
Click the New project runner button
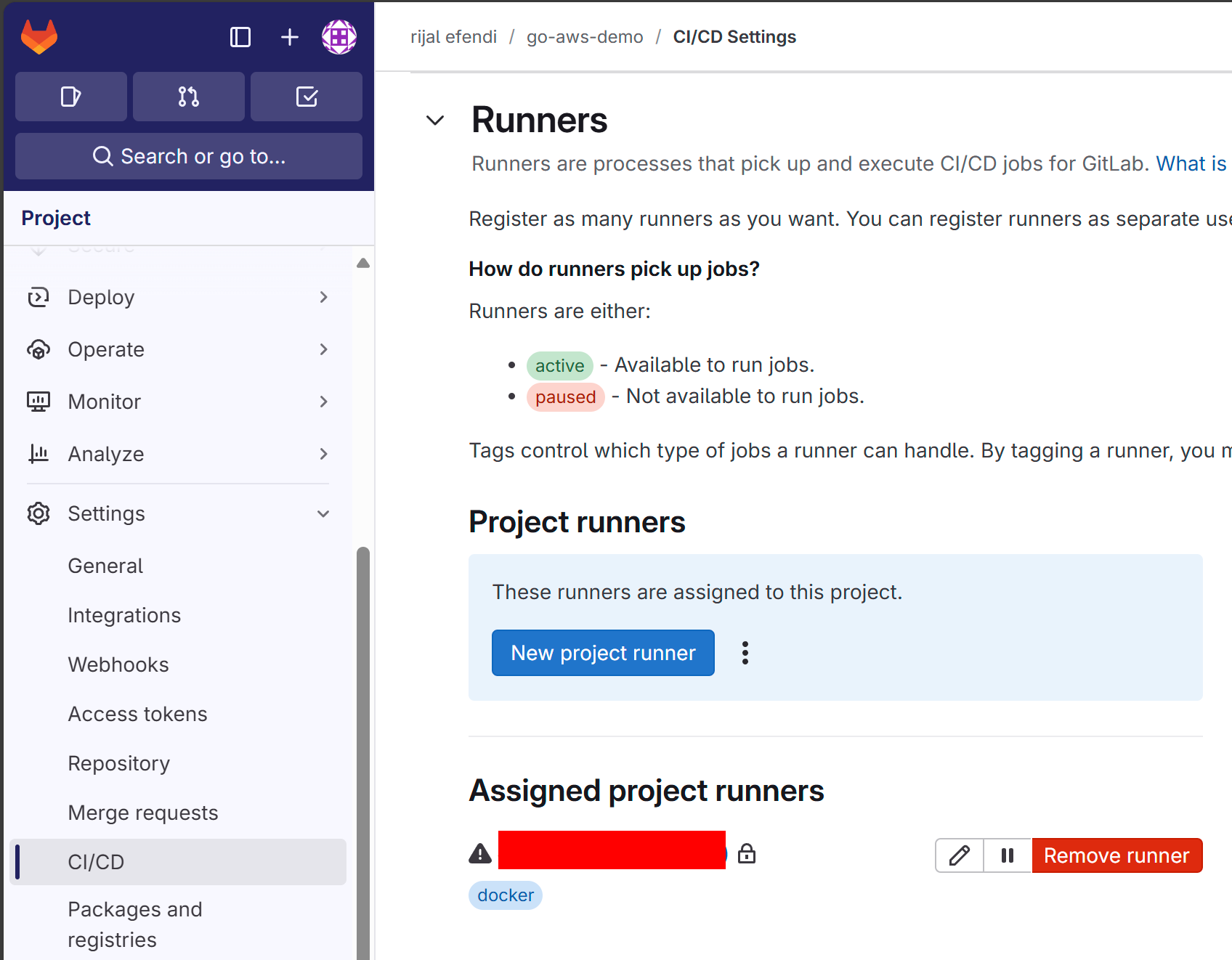[x=602, y=652]
